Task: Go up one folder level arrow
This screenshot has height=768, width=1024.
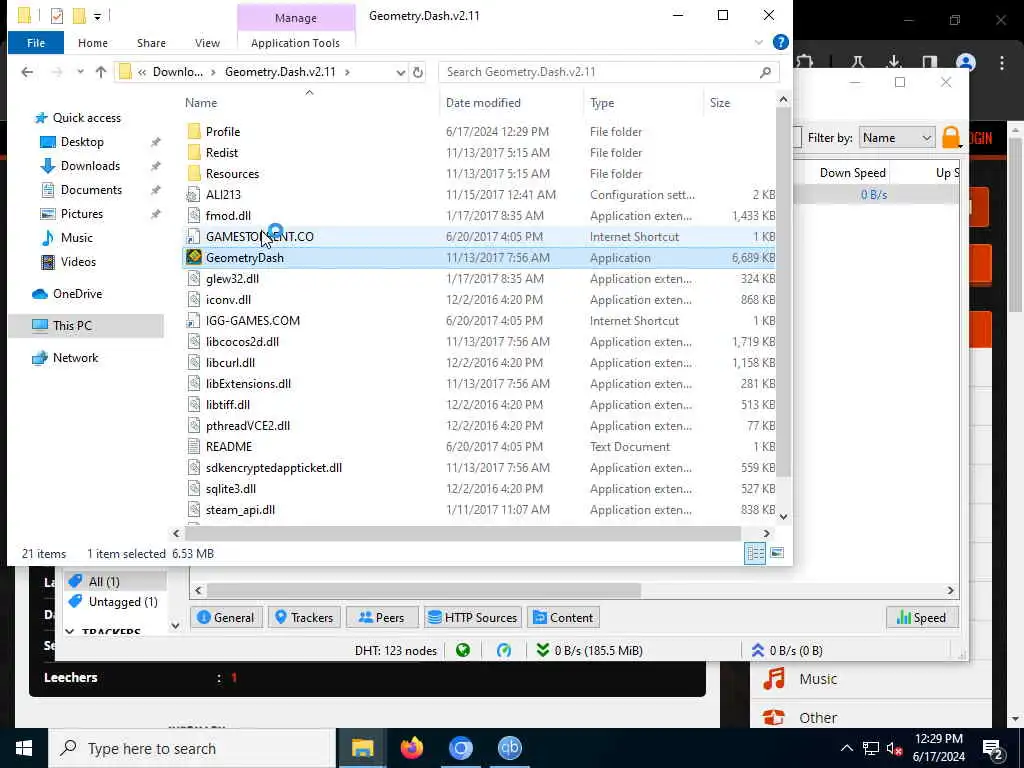Action: 101,72
